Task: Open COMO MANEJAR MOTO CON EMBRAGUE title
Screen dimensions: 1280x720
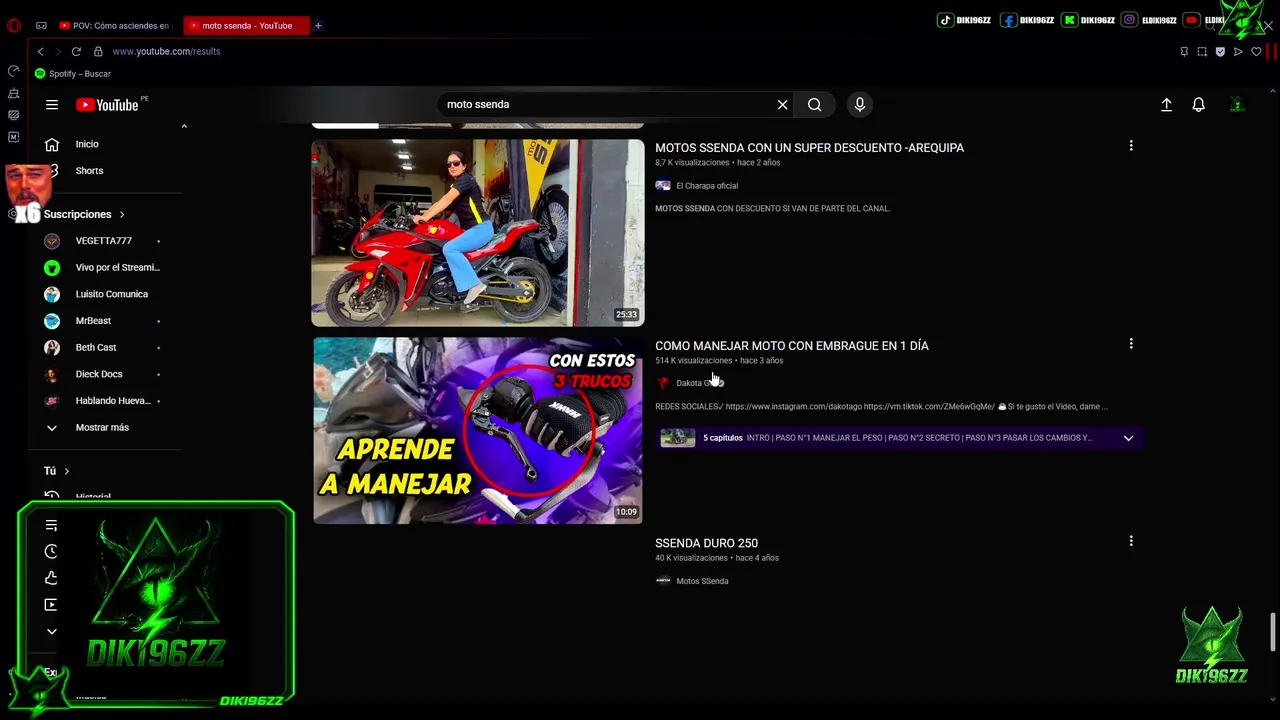Action: pyautogui.click(x=791, y=346)
